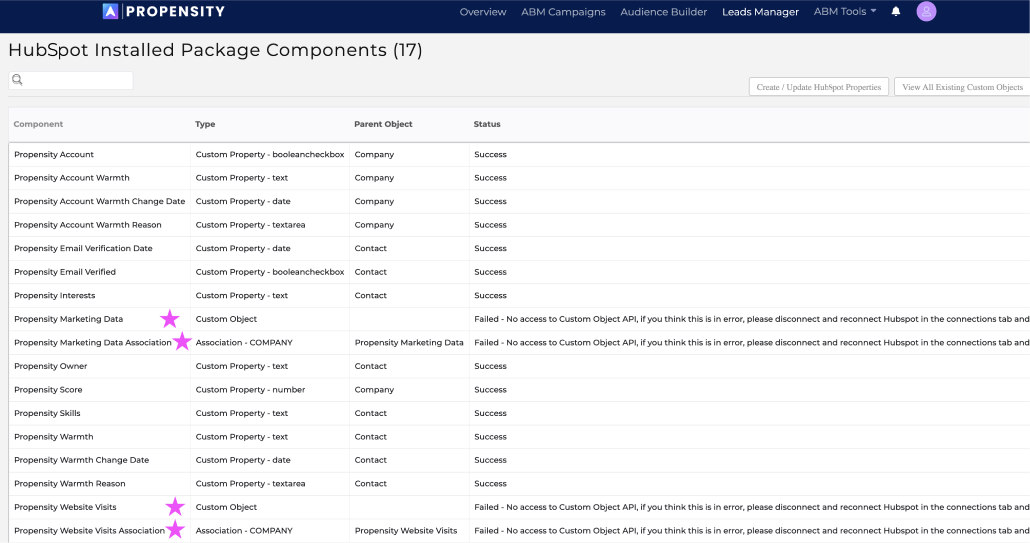The width and height of the screenshot is (1030, 543).
Task: Select Propensity Marketing Data component
Action: (x=68, y=319)
